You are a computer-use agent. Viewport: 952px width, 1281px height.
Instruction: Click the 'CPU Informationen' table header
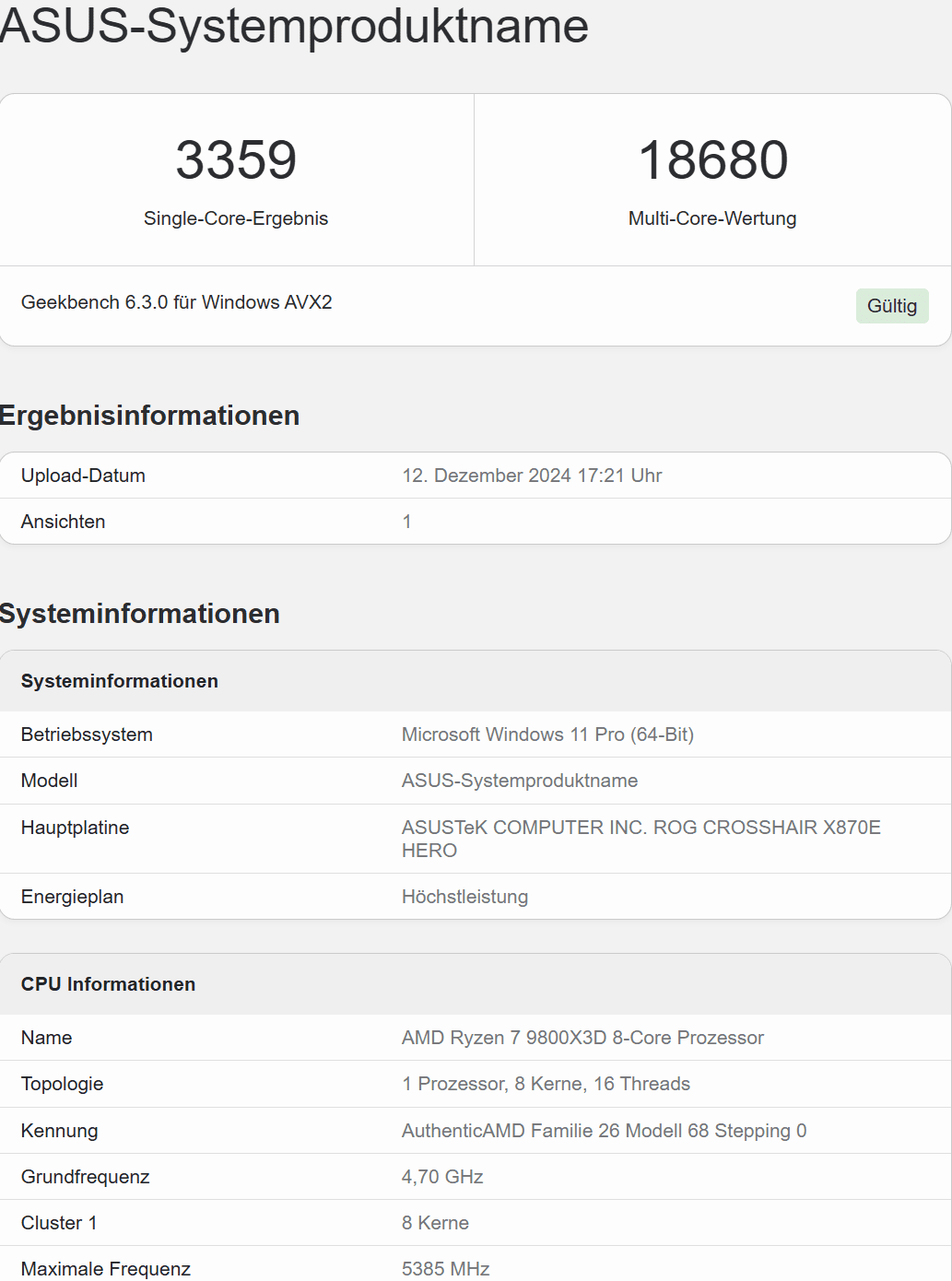point(109,984)
